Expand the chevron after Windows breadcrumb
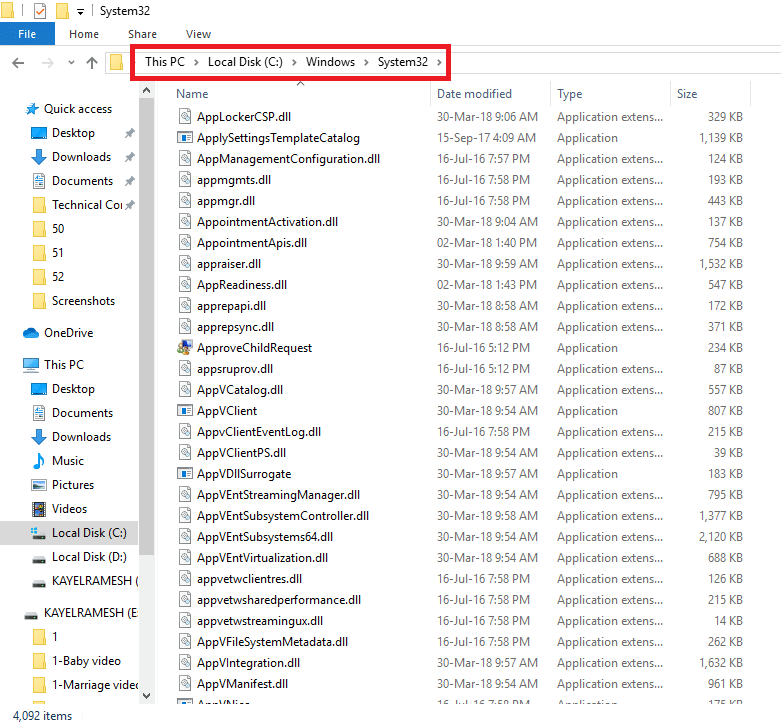The width and height of the screenshot is (781, 727). tap(366, 62)
